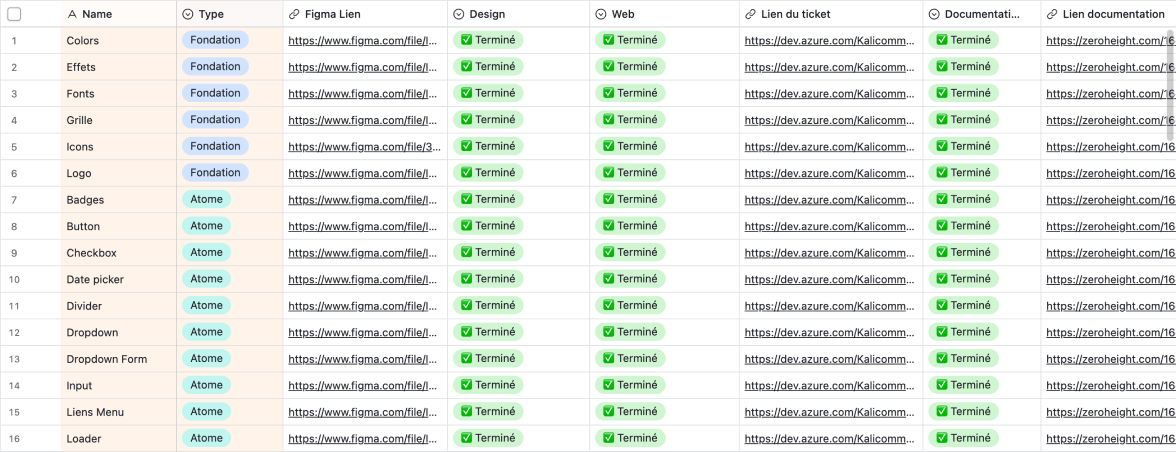Open Azure ticket link in Divider row
The image size is (1176, 452).
(x=830, y=307)
